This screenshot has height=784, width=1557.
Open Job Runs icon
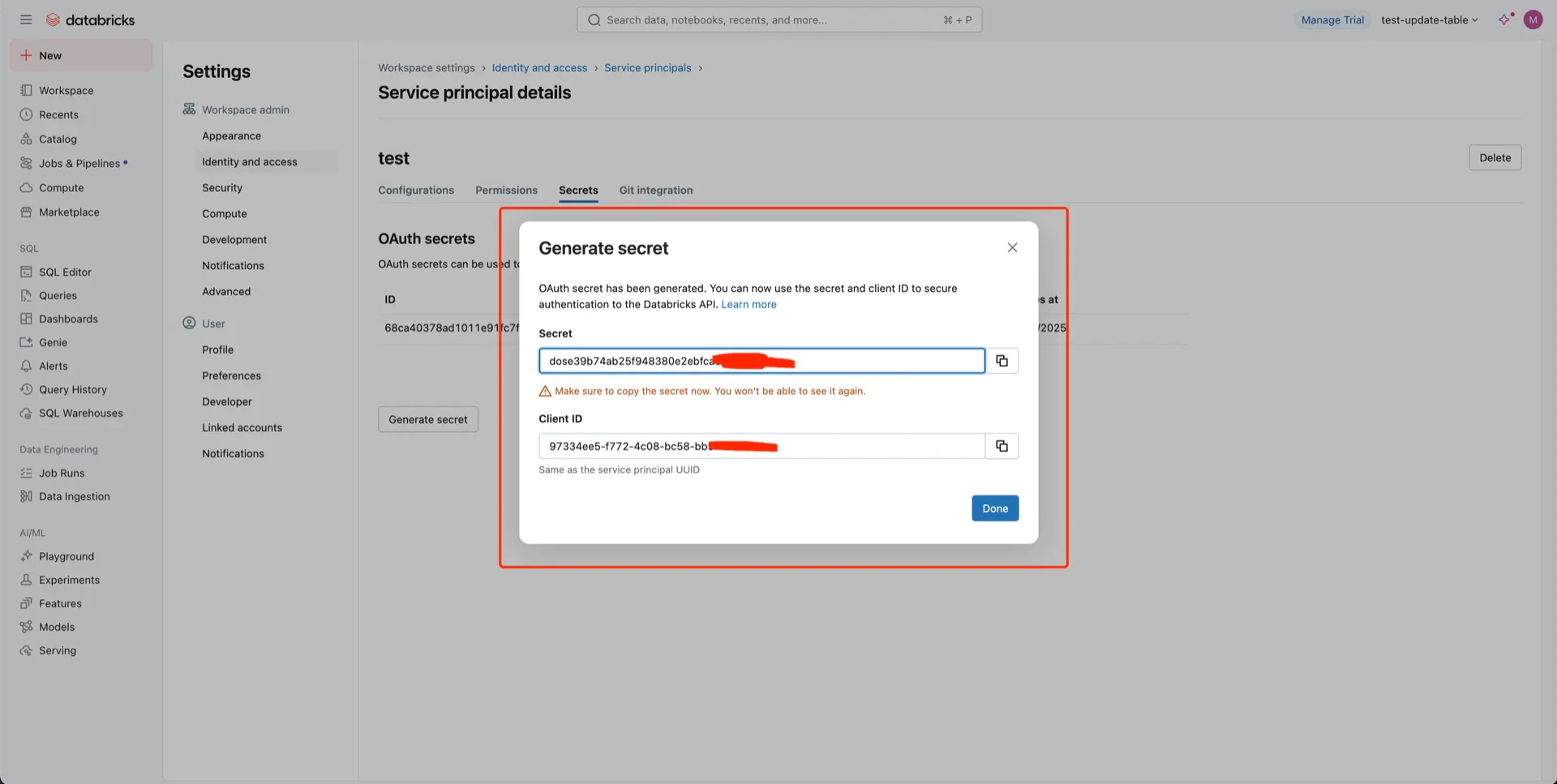point(26,473)
